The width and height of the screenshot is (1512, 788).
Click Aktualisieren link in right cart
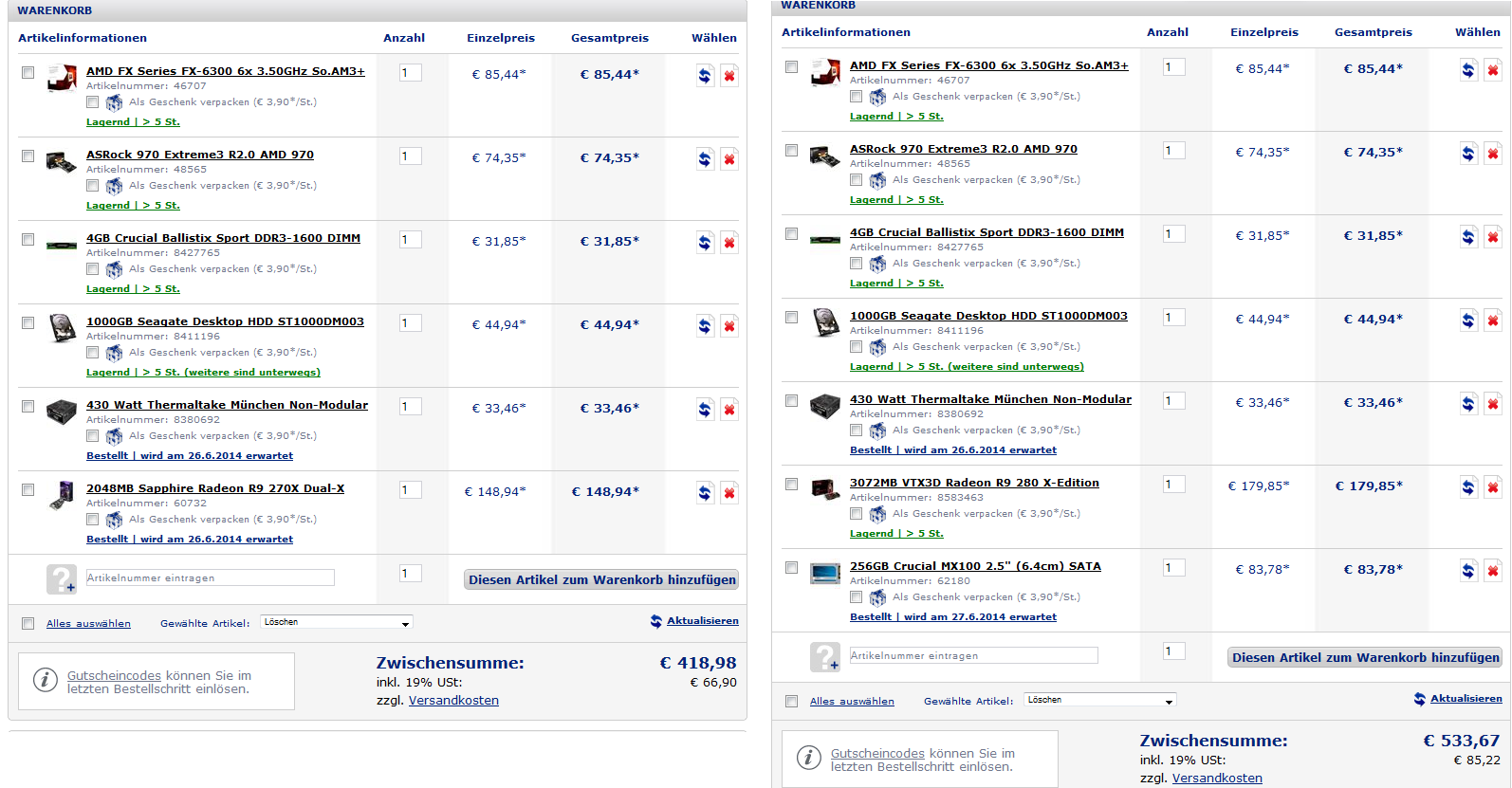(1466, 699)
